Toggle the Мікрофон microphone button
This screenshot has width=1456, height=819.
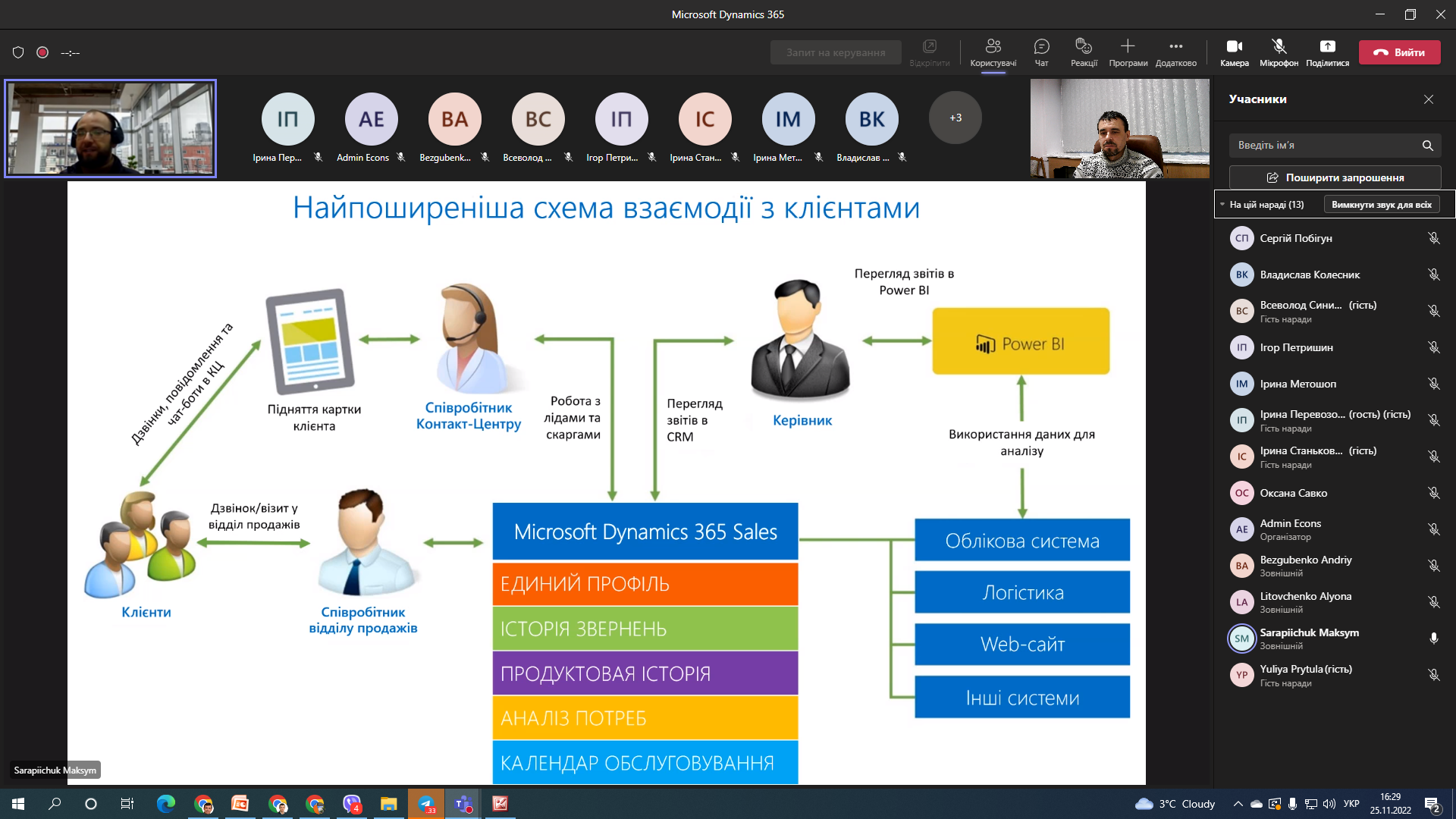coord(1279,47)
